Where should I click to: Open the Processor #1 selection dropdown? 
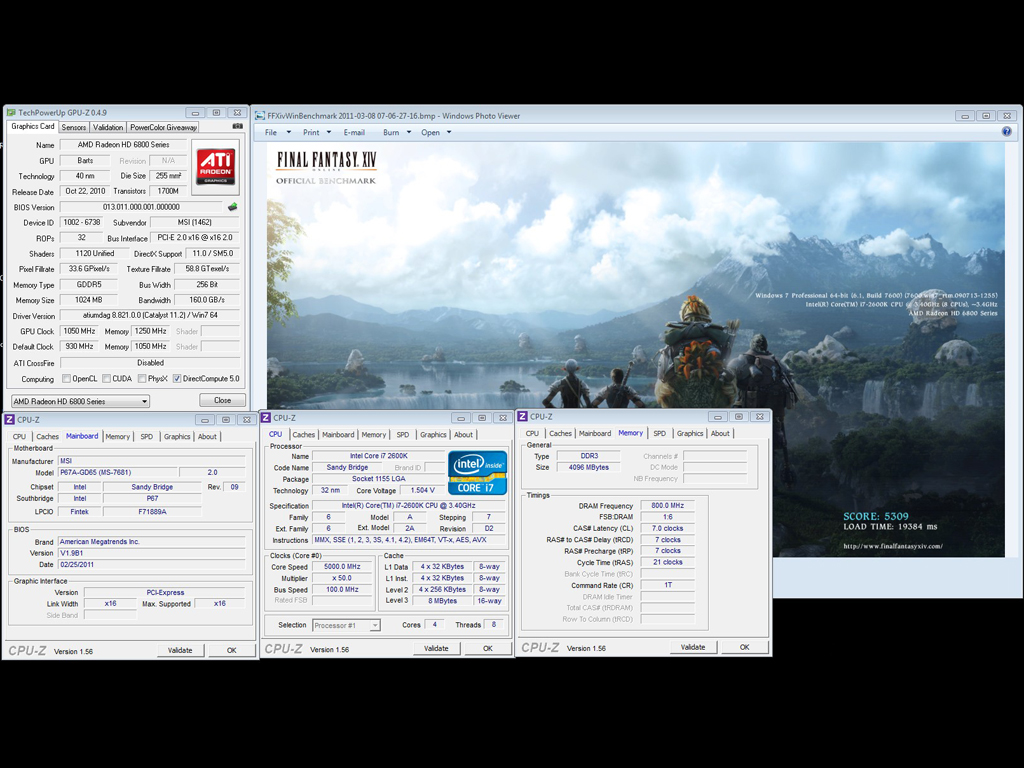[346, 626]
